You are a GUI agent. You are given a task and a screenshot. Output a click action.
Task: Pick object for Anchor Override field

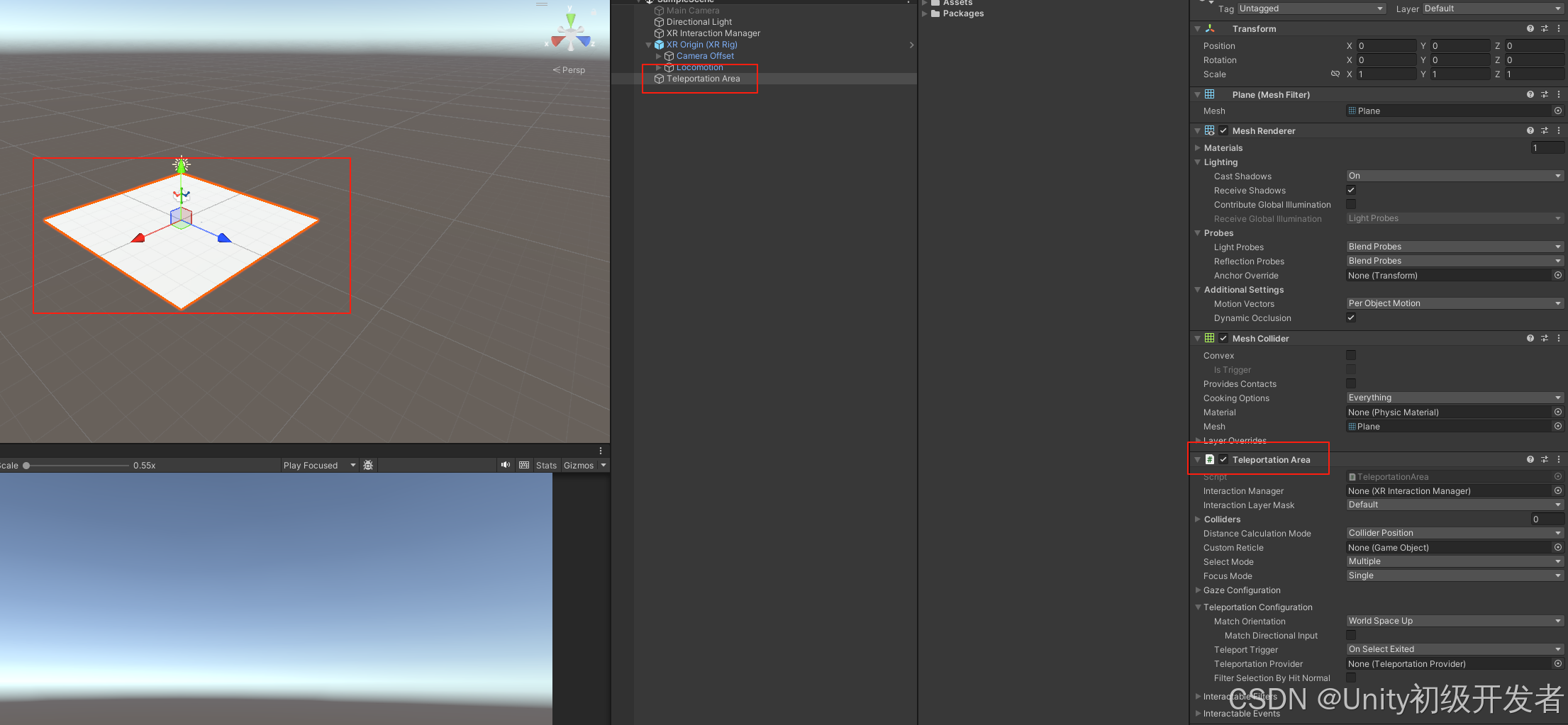pyautogui.click(x=1558, y=275)
